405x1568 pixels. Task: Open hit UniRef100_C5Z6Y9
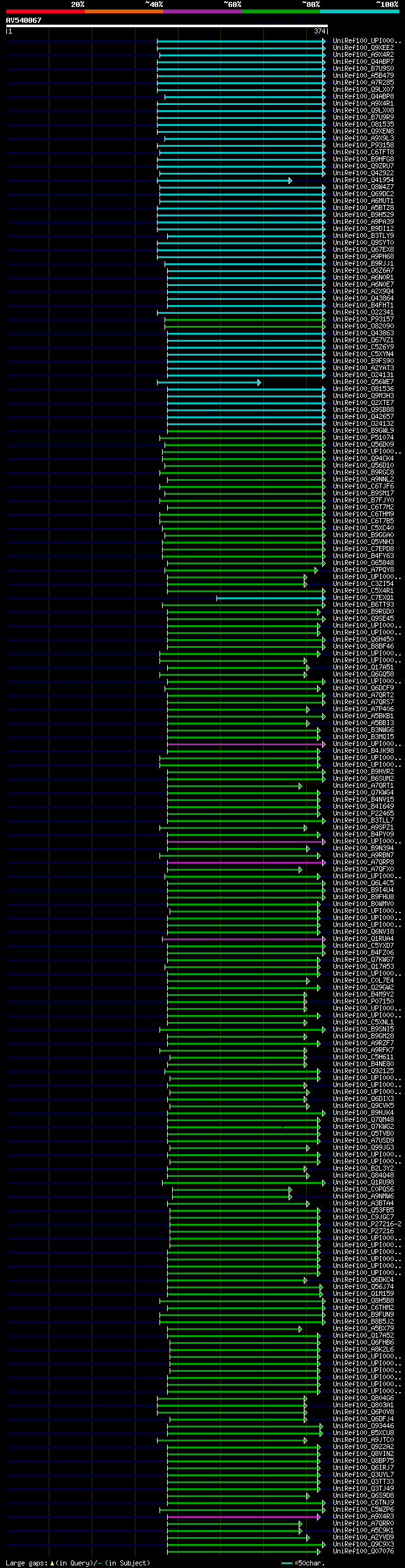(x=363, y=347)
